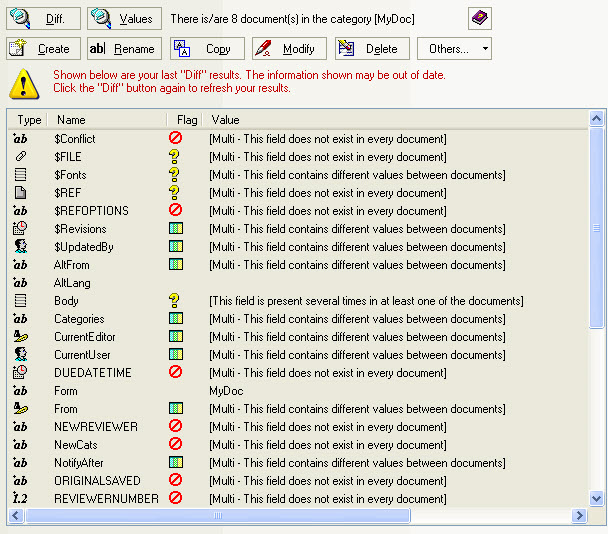Sort by the Flag column header
Screen dimensions: 608x534
186,120
